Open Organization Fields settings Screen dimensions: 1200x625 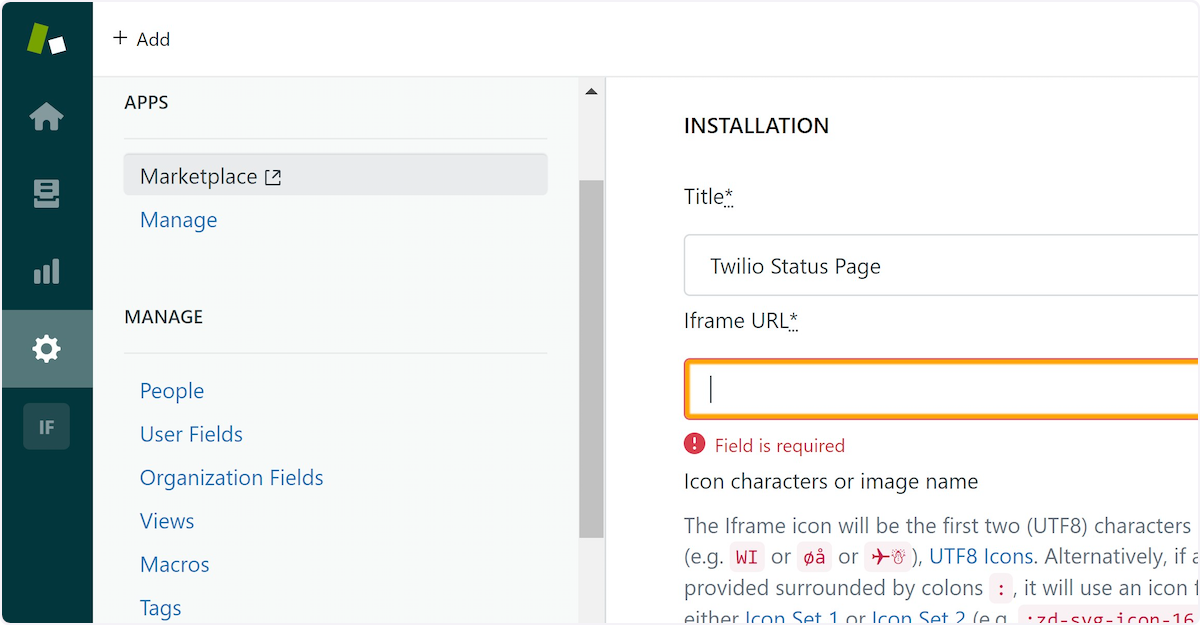[x=232, y=478]
